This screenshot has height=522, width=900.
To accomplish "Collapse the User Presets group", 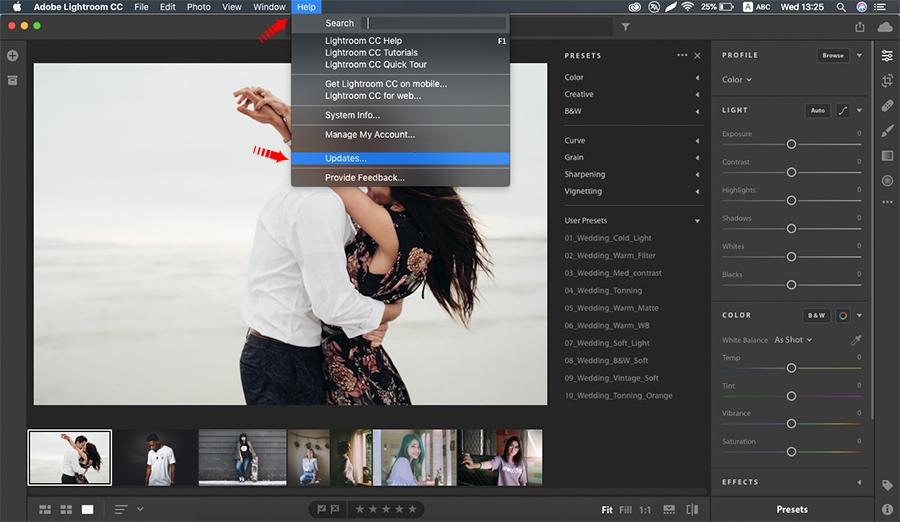I will pyautogui.click(x=697, y=221).
